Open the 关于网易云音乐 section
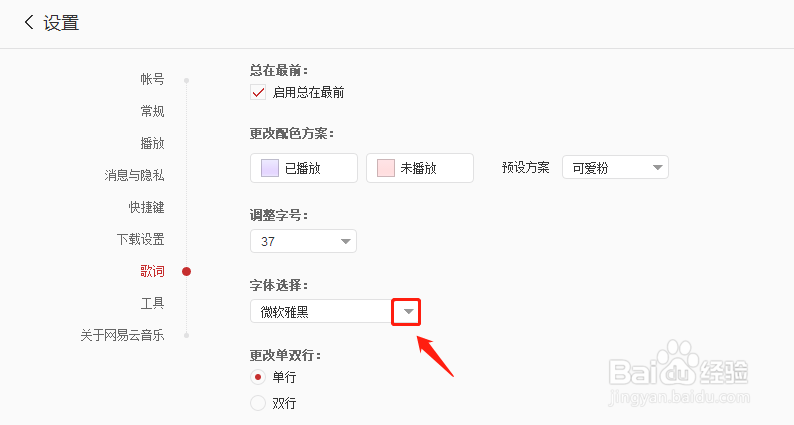The width and height of the screenshot is (794, 425). point(122,335)
